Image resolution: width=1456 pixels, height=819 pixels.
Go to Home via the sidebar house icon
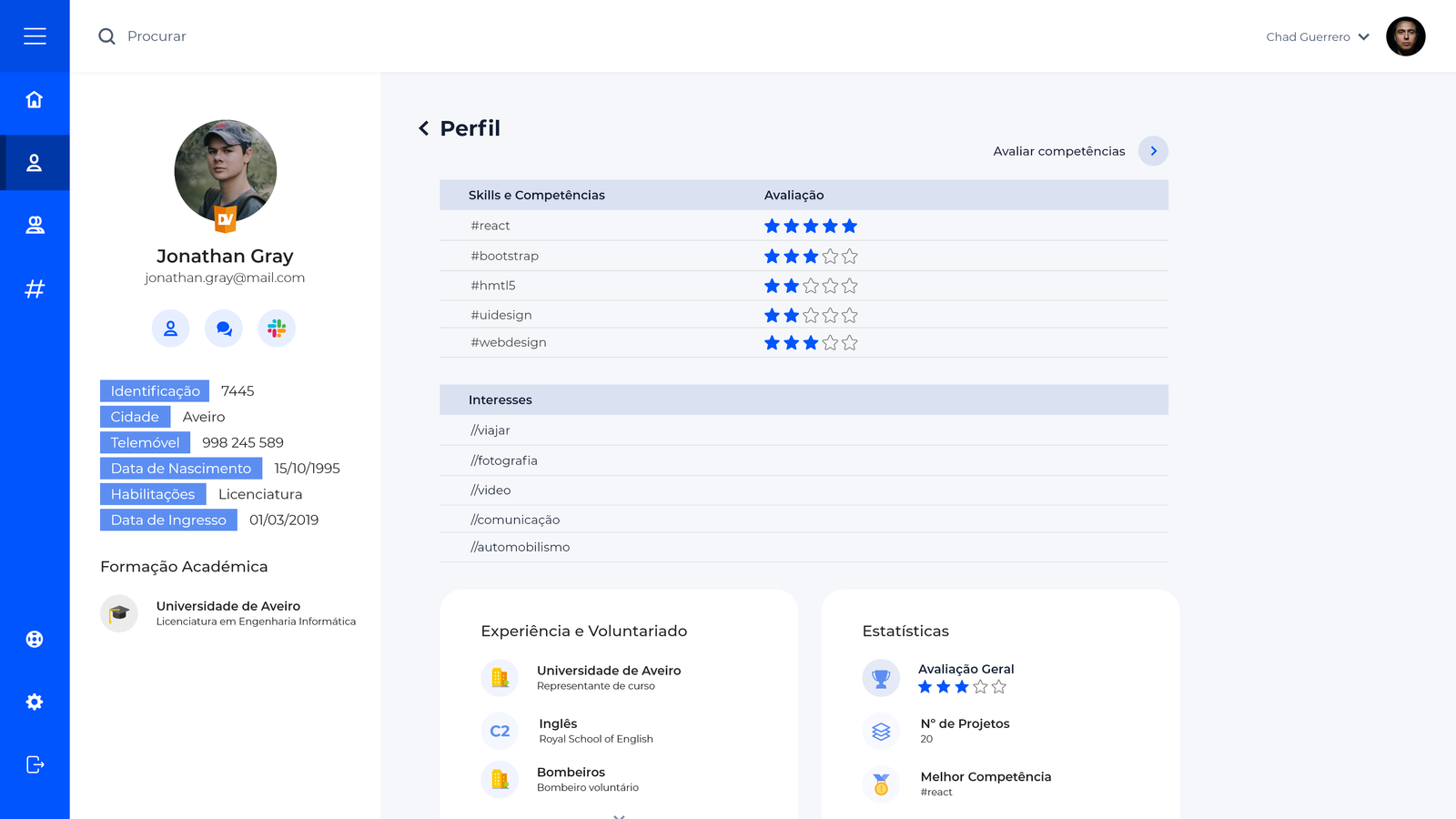tap(35, 99)
